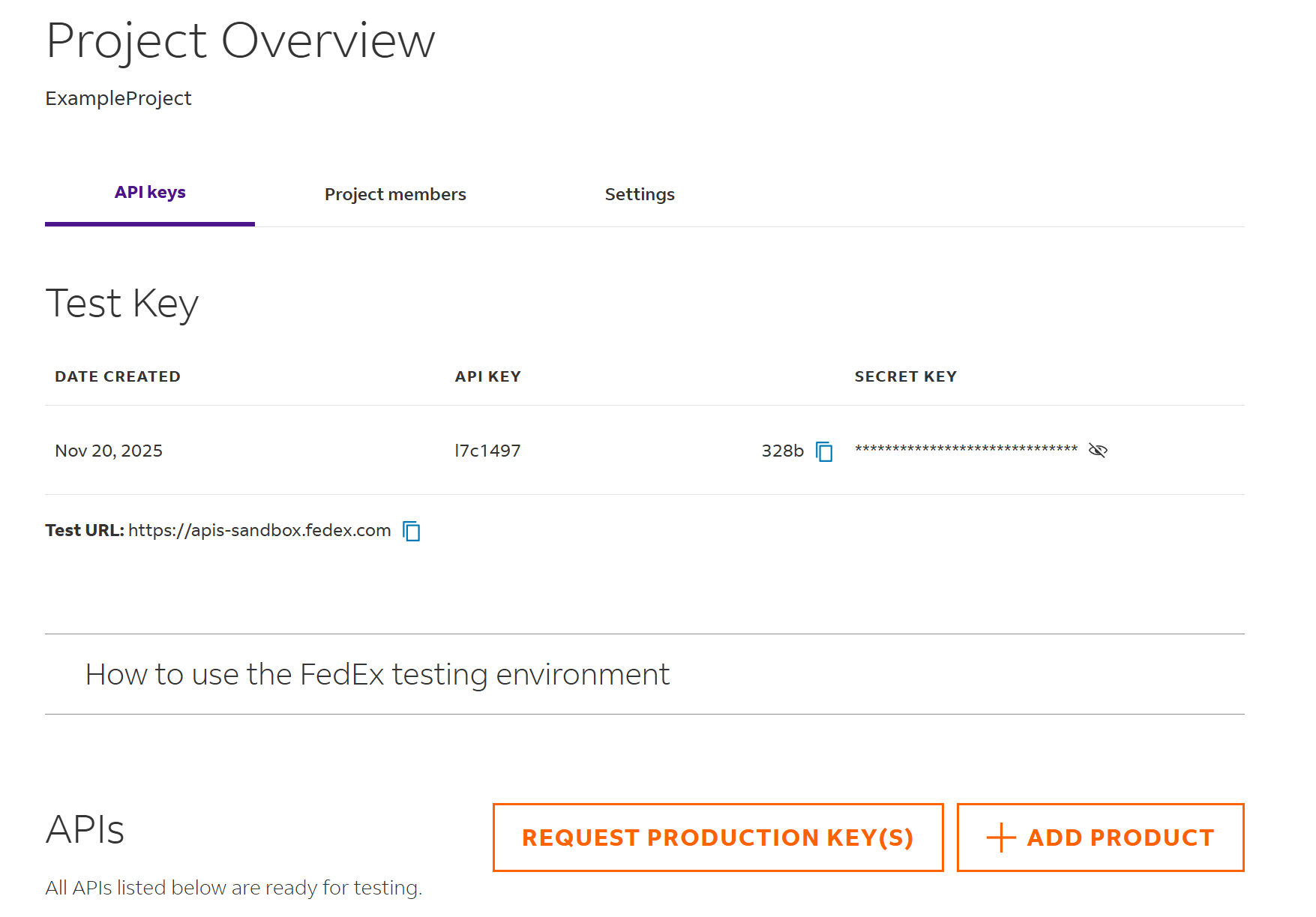Click the Project Overview page heading
The image size is (1316, 917).
click(240, 40)
